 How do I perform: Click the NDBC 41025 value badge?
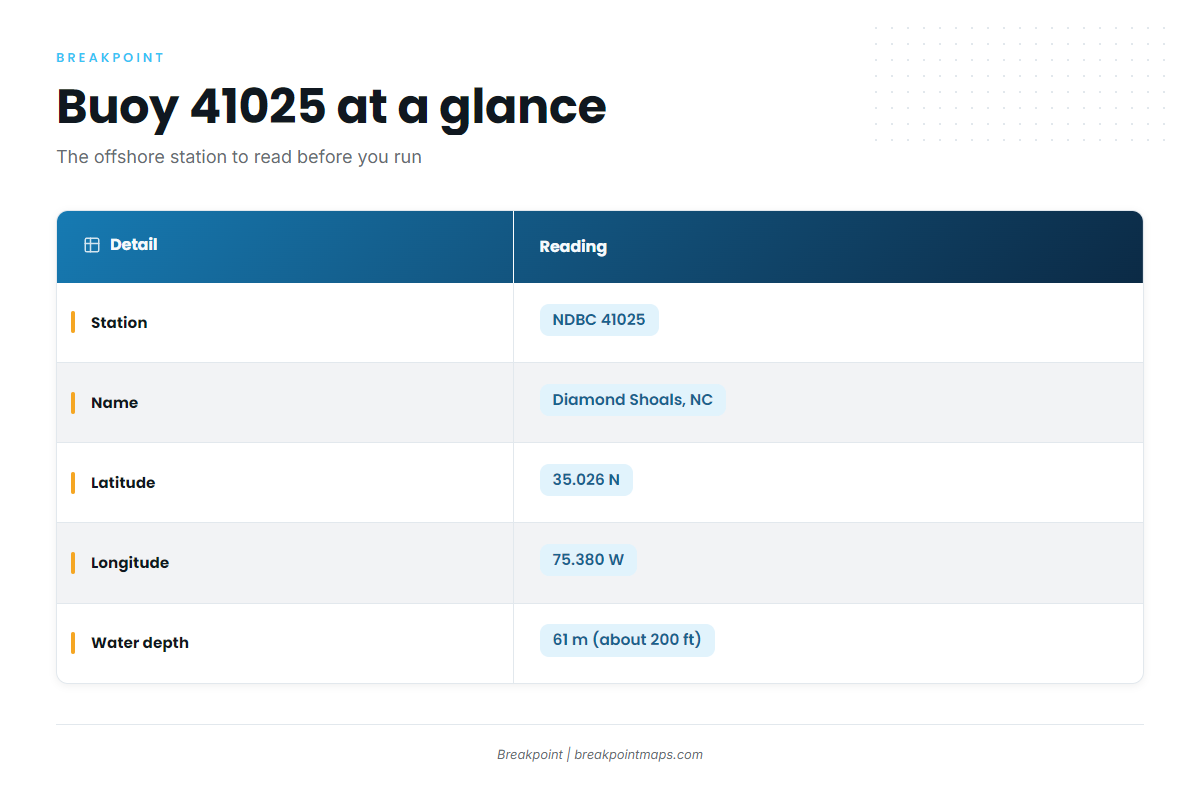[599, 320]
